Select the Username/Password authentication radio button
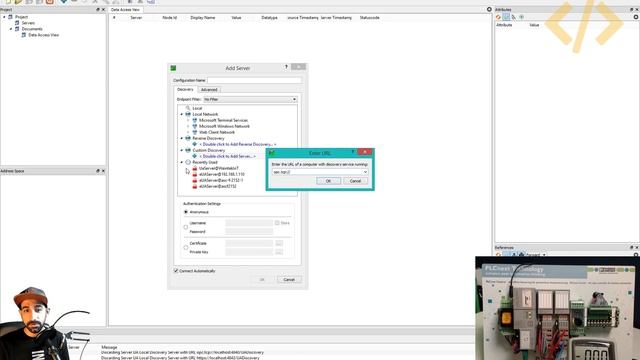Viewport: 640px width, 360px height. point(186,227)
